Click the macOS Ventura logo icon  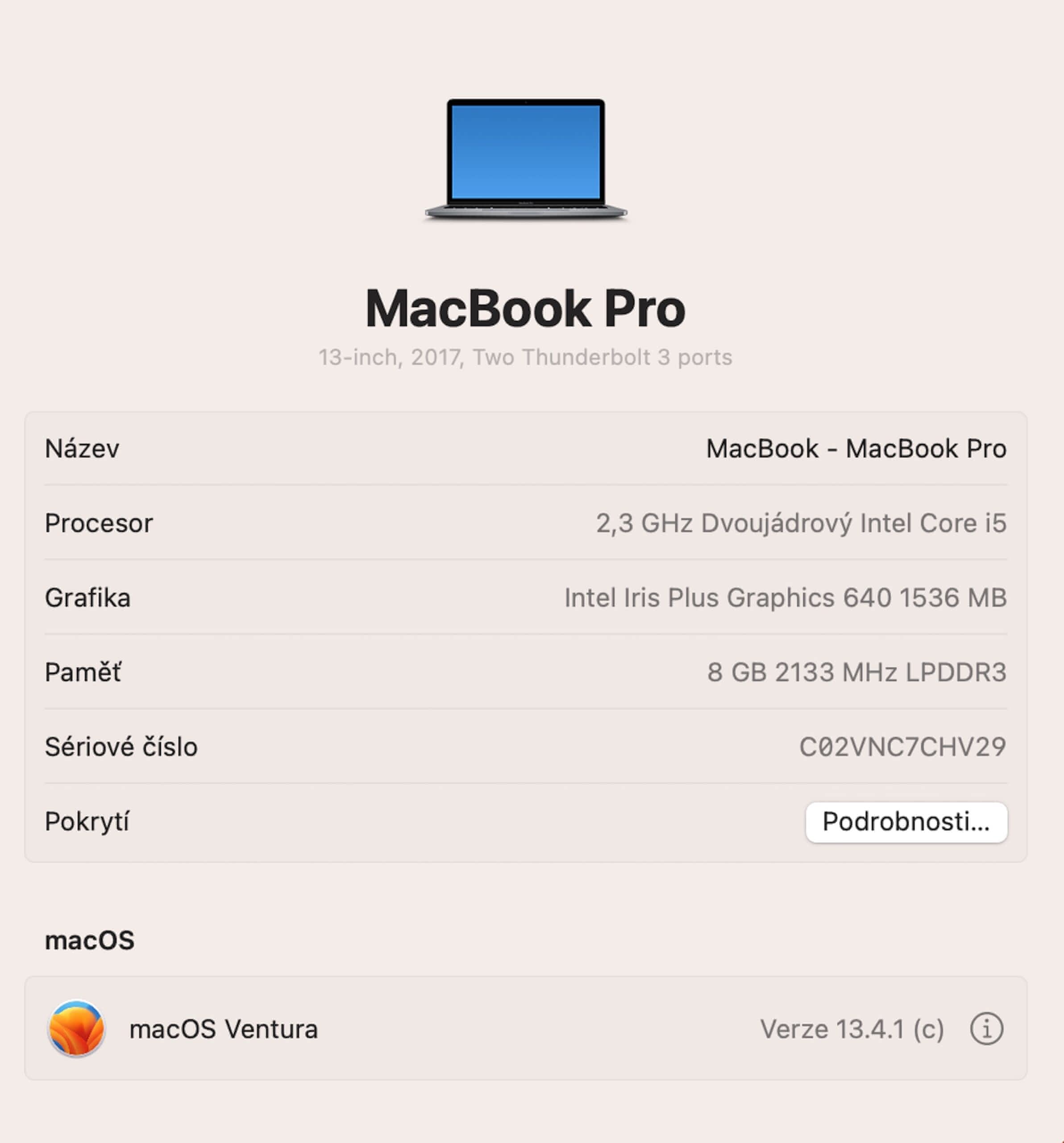pos(76,1028)
